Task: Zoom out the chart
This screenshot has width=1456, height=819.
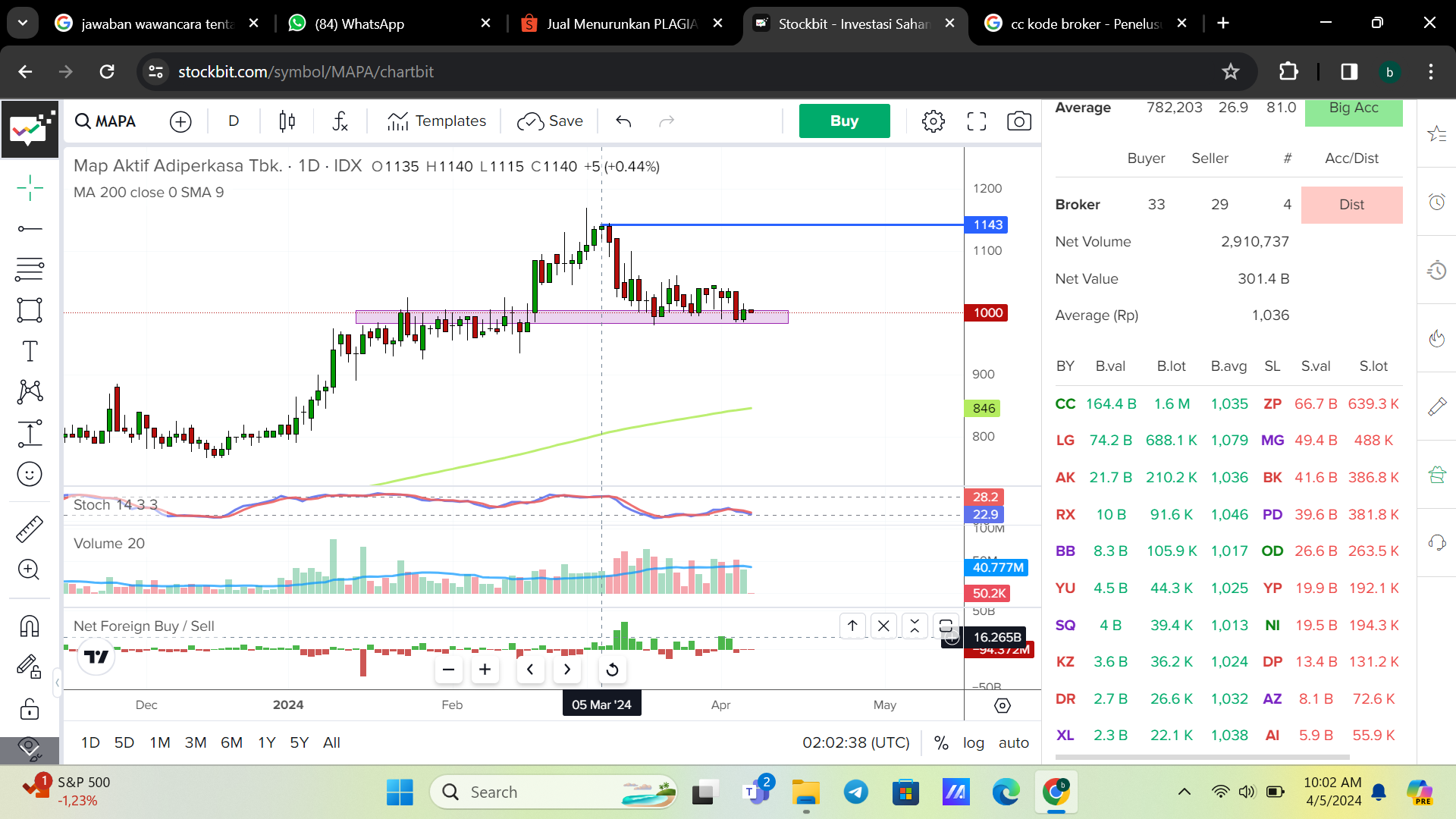Action: [448, 670]
